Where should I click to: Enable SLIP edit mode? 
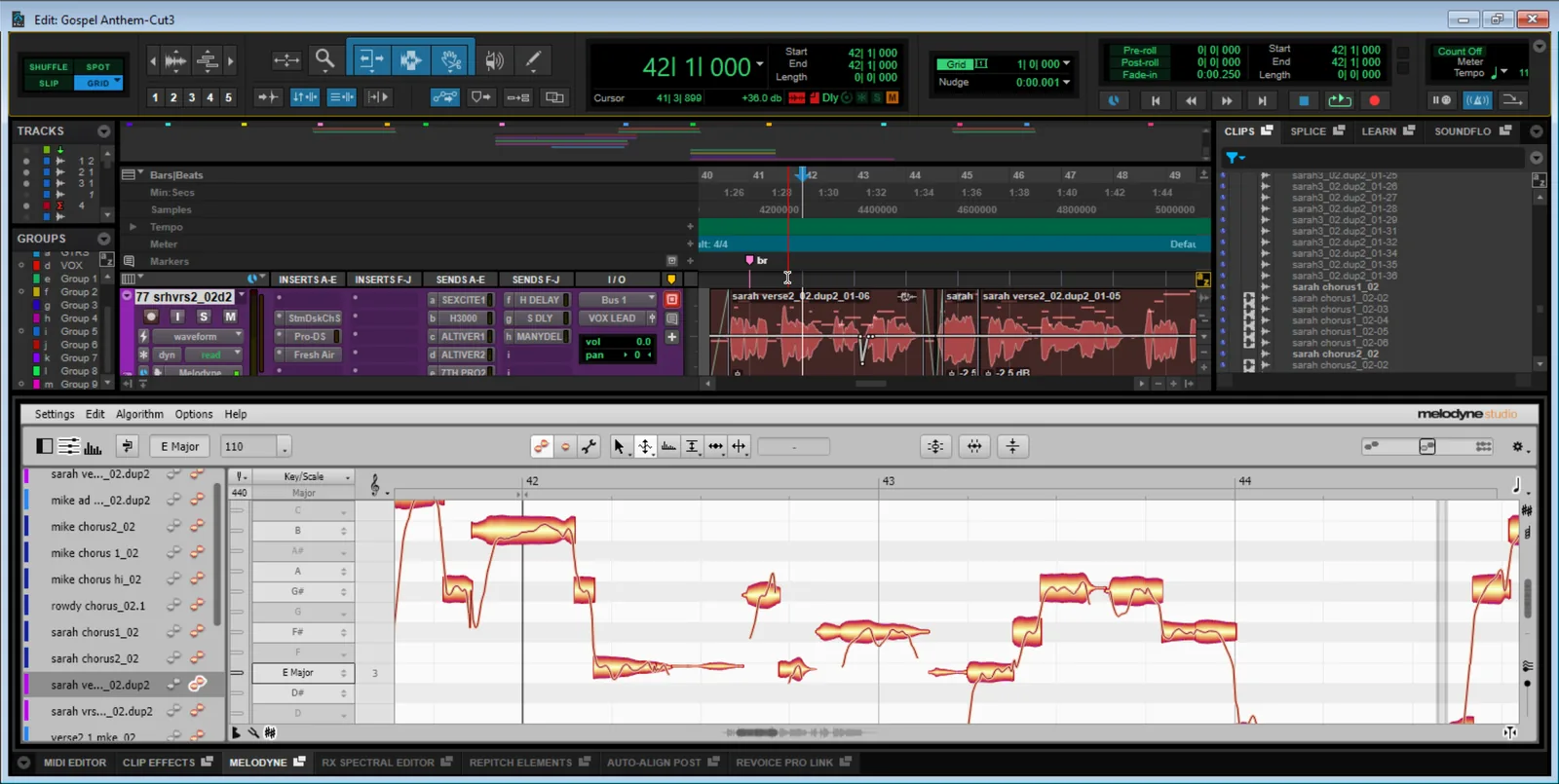pos(49,83)
